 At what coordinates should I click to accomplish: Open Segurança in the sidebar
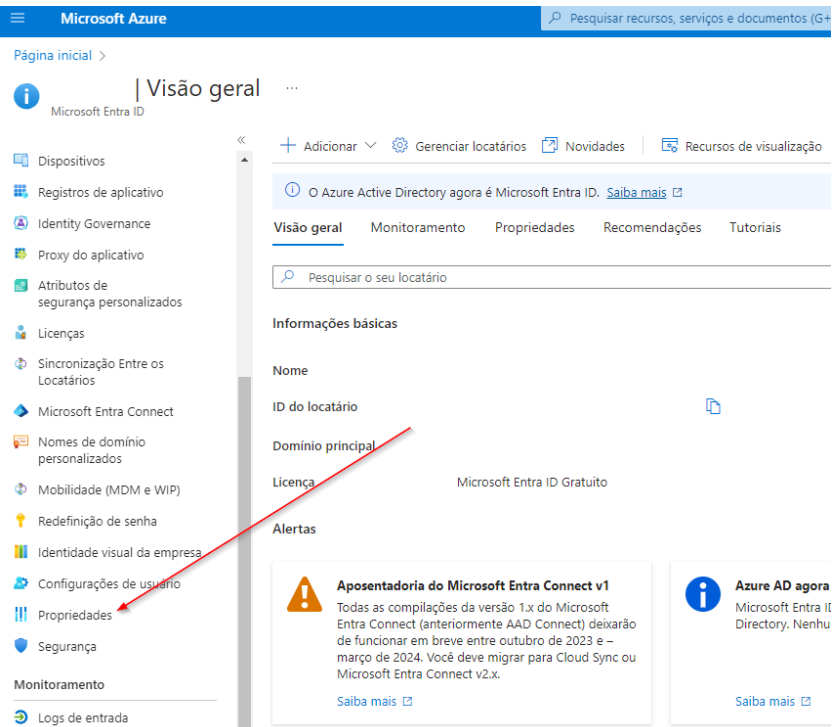(67, 646)
